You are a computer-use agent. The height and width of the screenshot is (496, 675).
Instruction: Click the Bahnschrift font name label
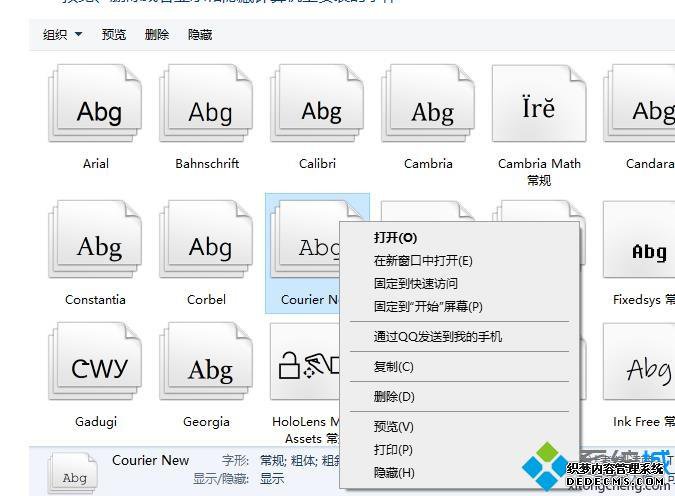(207, 164)
